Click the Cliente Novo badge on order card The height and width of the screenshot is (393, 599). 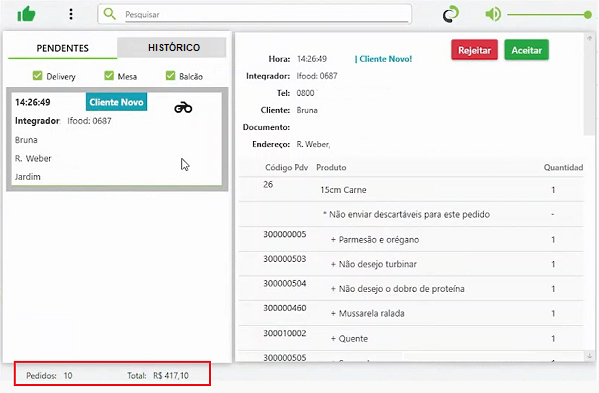pos(117,102)
